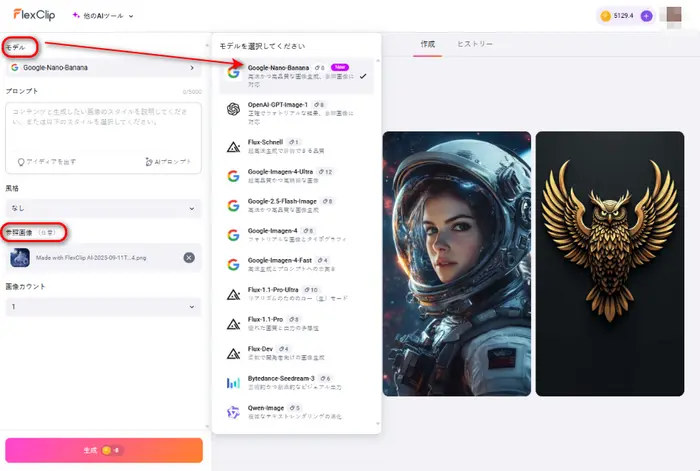This screenshot has height=471, width=700.
Task: Pick the Flux-1.1-Pro-Ultra model
Action: [x=296, y=293]
